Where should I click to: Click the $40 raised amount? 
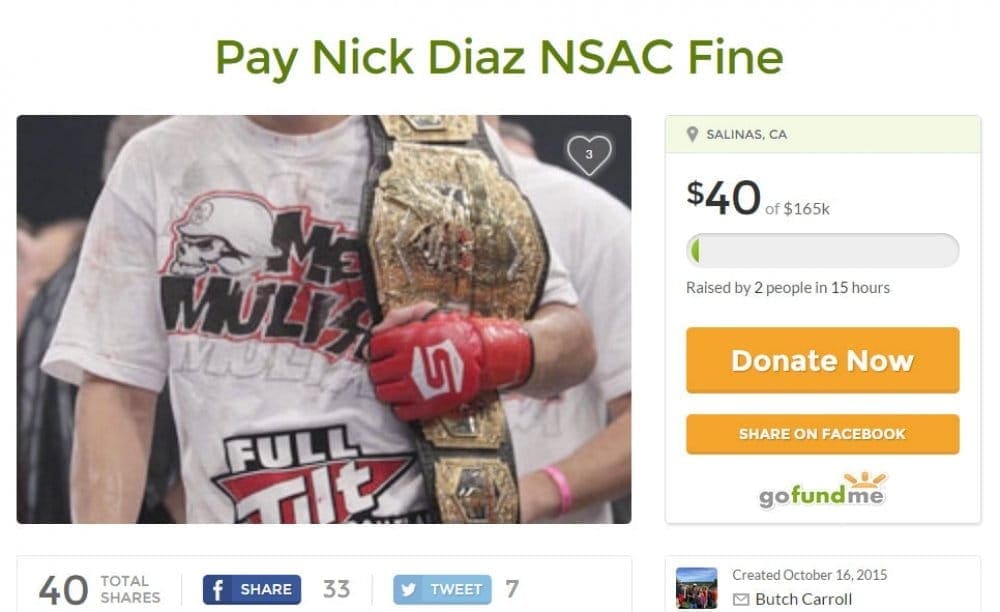click(723, 197)
